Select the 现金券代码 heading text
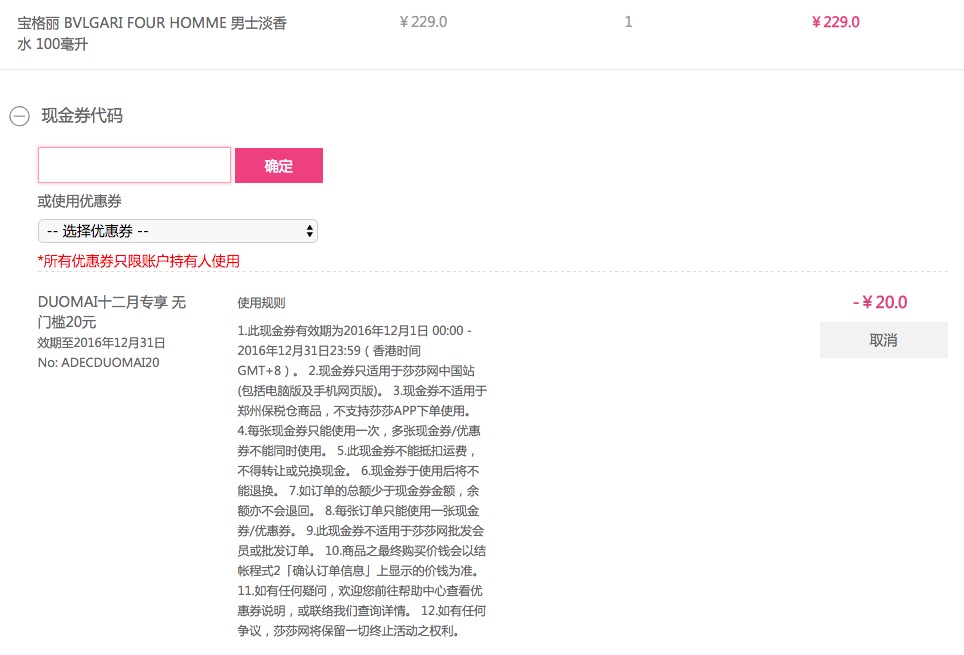This screenshot has height=655, width=964. (82, 116)
